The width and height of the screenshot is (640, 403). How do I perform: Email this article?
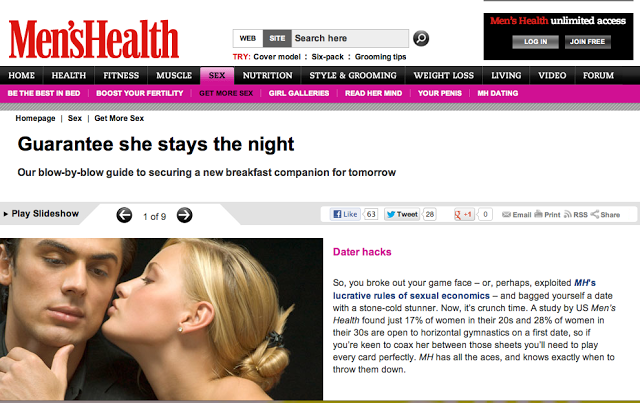pos(517,214)
